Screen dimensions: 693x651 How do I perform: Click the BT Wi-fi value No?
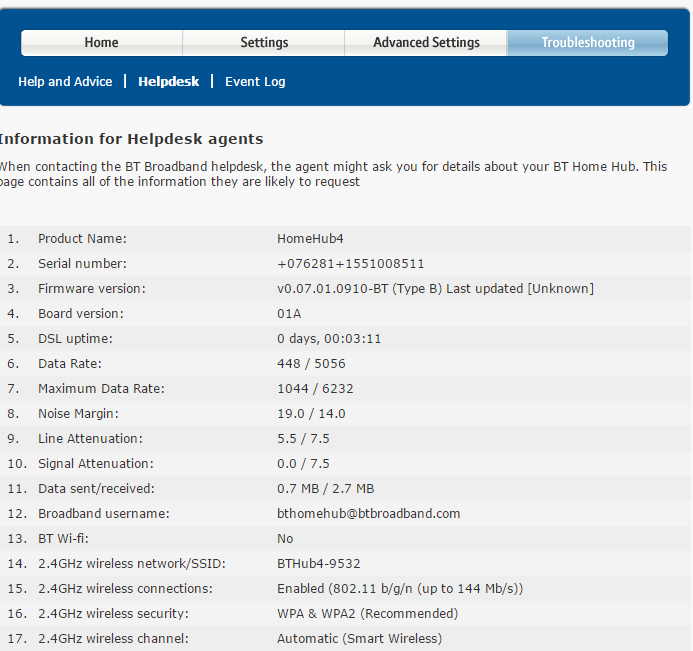tap(285, 539)
